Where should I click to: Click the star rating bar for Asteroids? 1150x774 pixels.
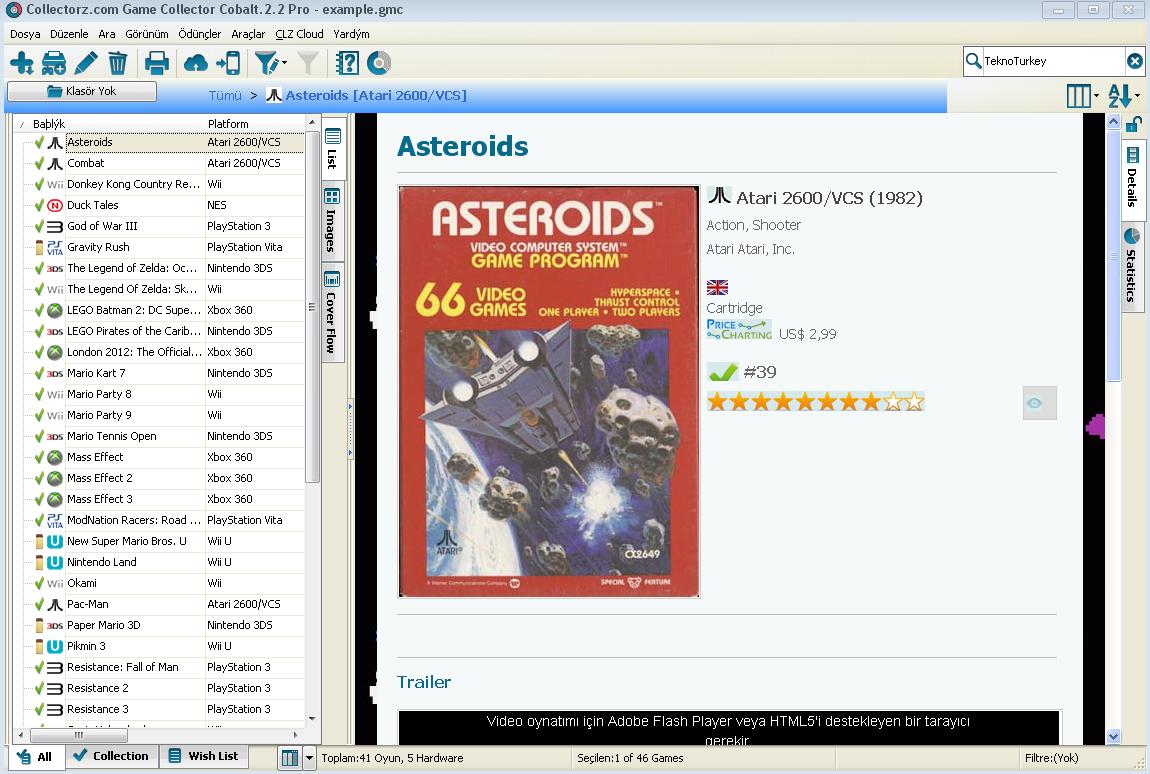point(815,402)
